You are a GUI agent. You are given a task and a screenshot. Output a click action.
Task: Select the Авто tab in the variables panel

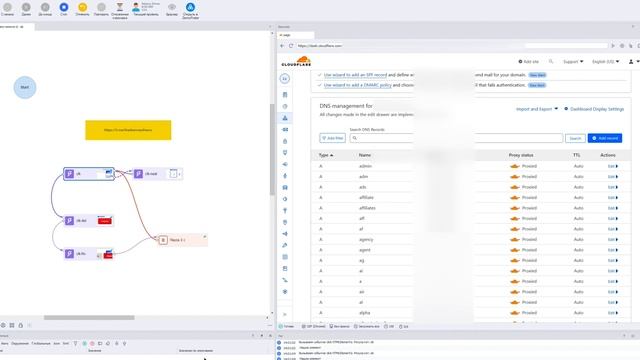(x=4, y=344)
